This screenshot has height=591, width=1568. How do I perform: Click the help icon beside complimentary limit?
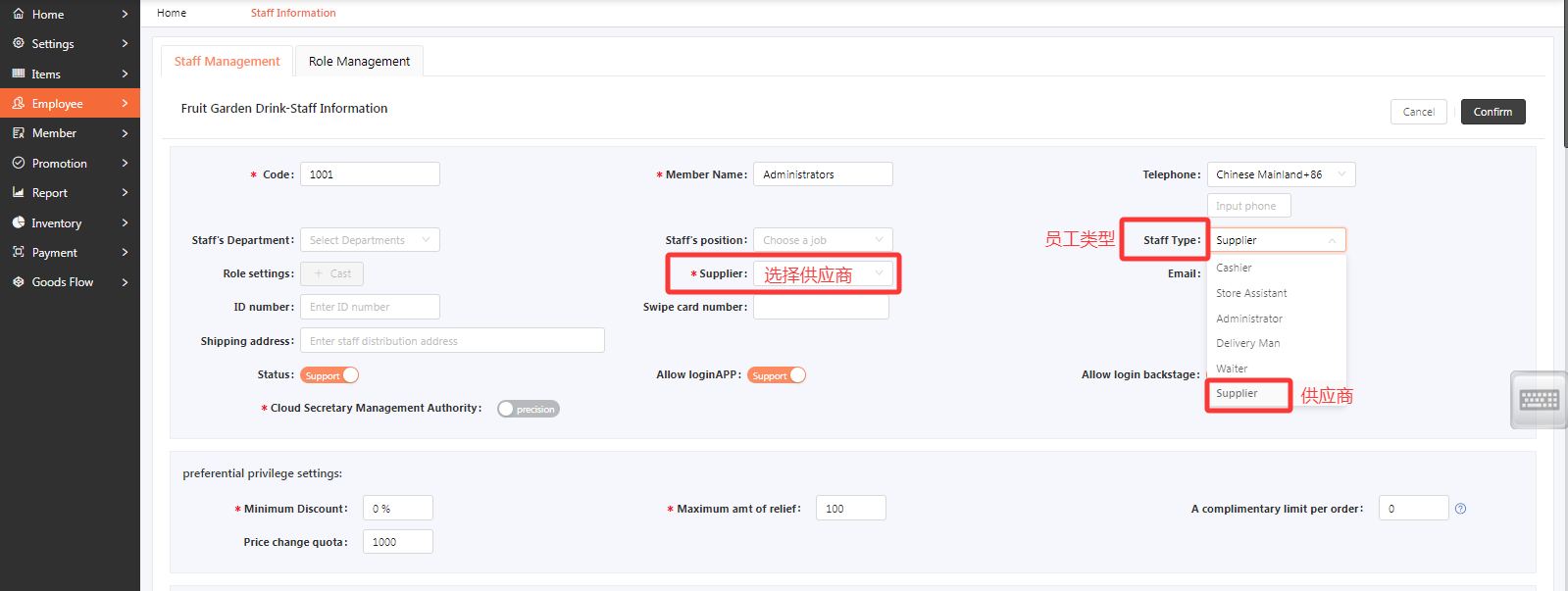[x=1460, y=509]
